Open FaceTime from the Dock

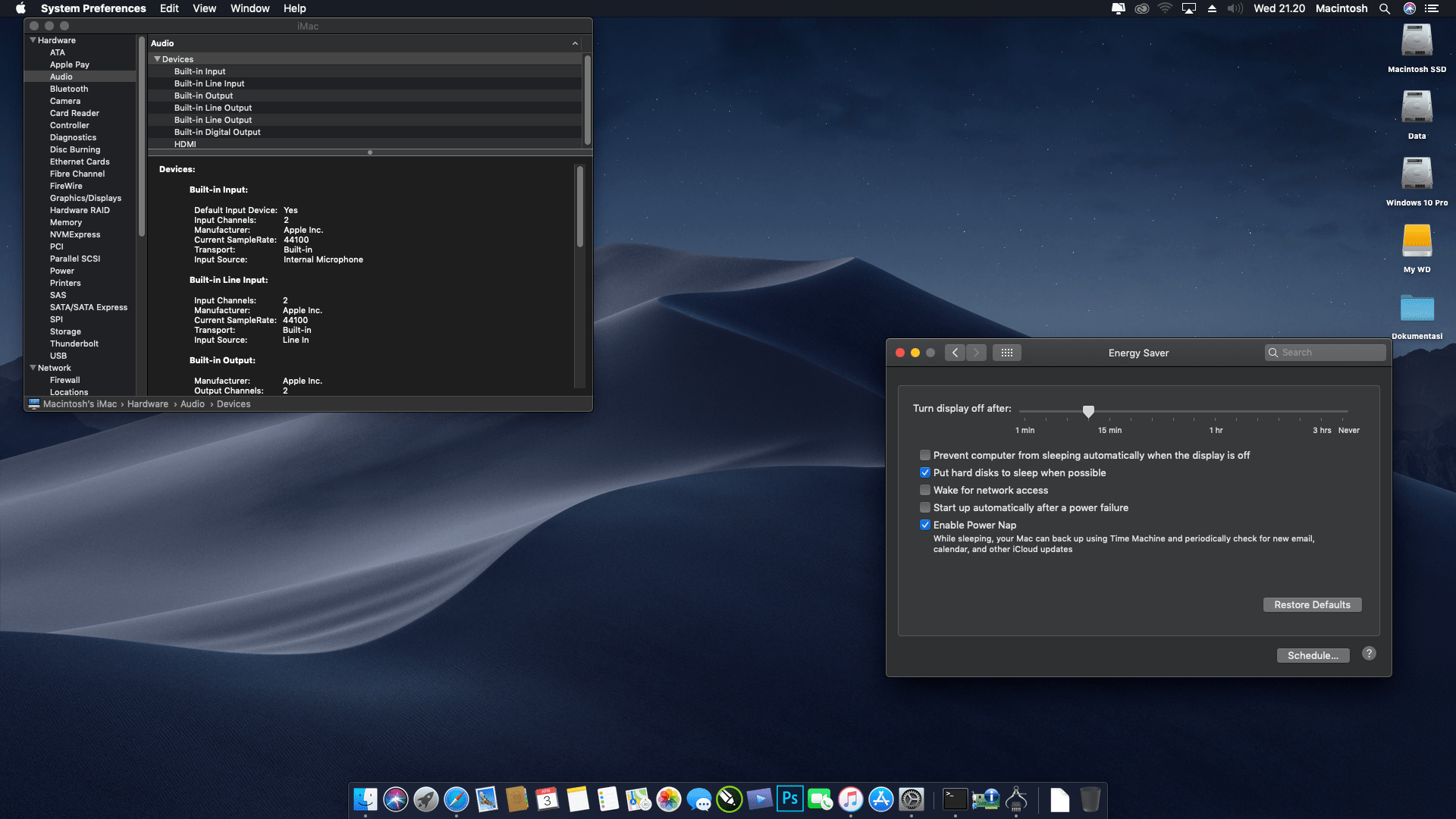[x=821, y=799]
